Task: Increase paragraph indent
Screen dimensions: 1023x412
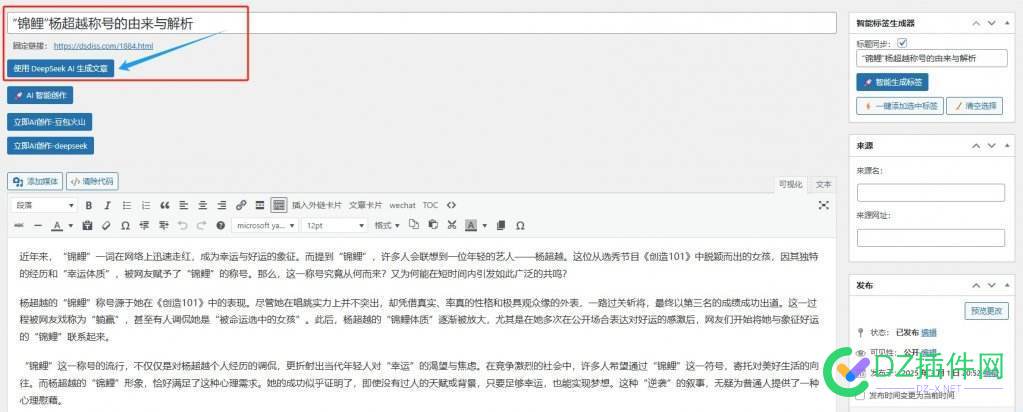Action: pos(164,225)
